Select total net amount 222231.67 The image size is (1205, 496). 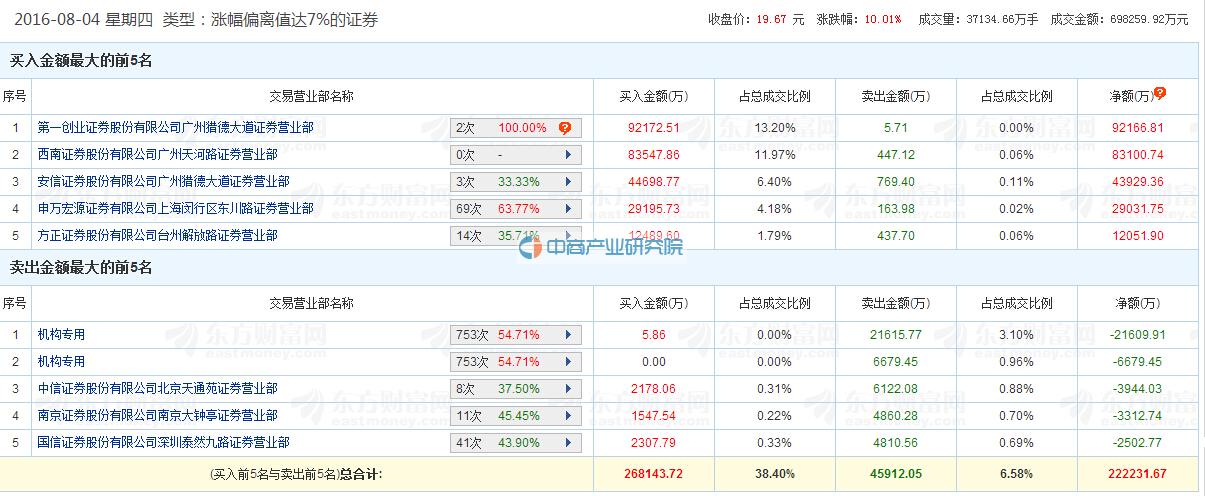1137,474
